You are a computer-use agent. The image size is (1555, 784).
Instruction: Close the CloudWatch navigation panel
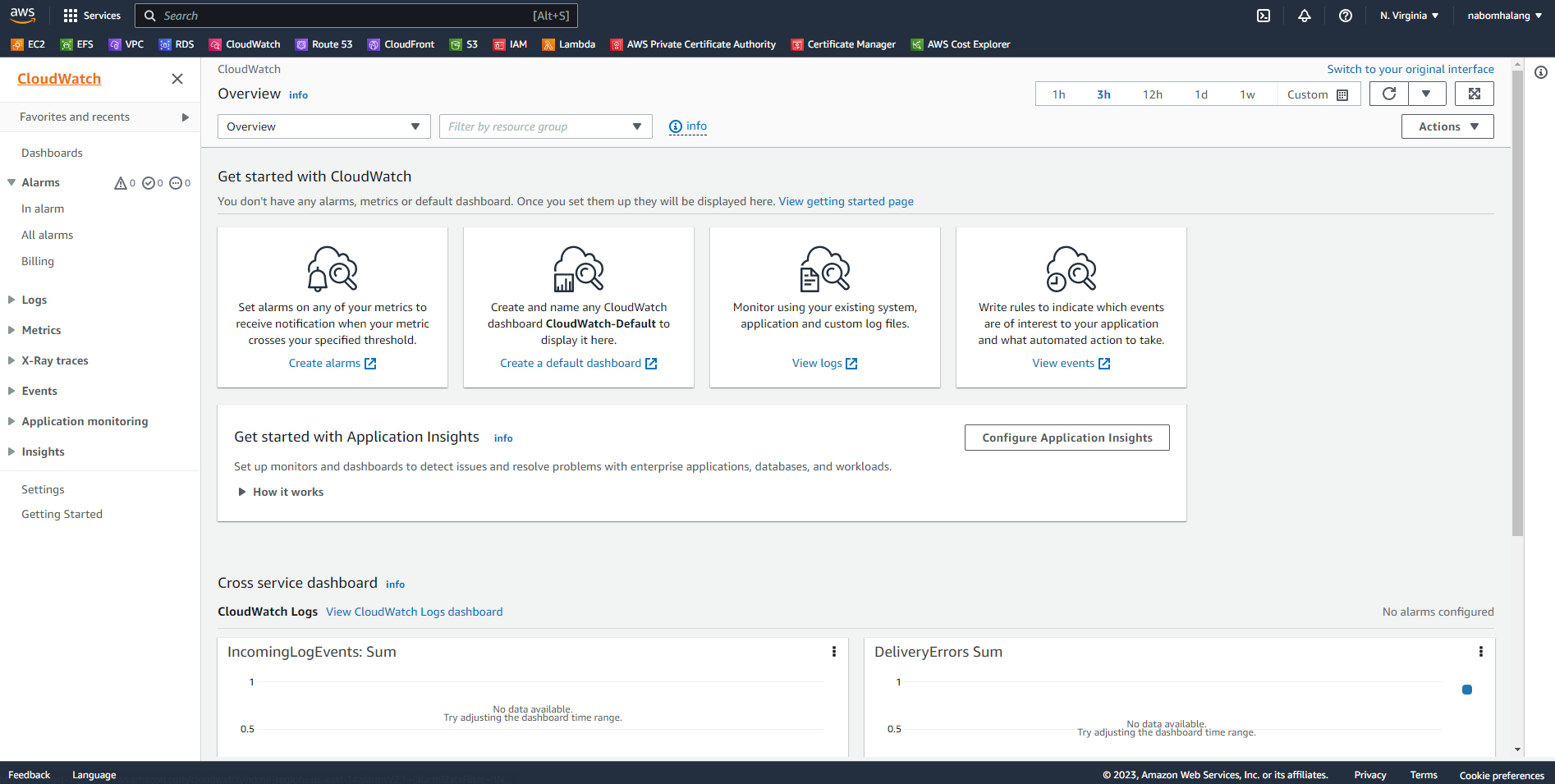[x=177, y=79]
